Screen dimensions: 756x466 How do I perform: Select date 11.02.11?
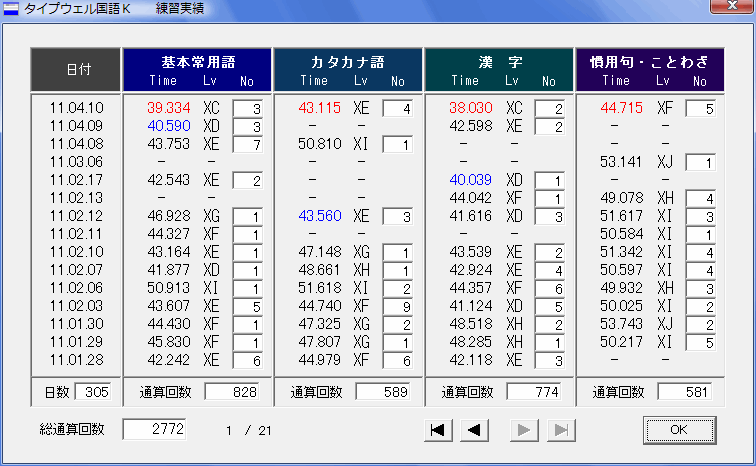pos(76,234)
